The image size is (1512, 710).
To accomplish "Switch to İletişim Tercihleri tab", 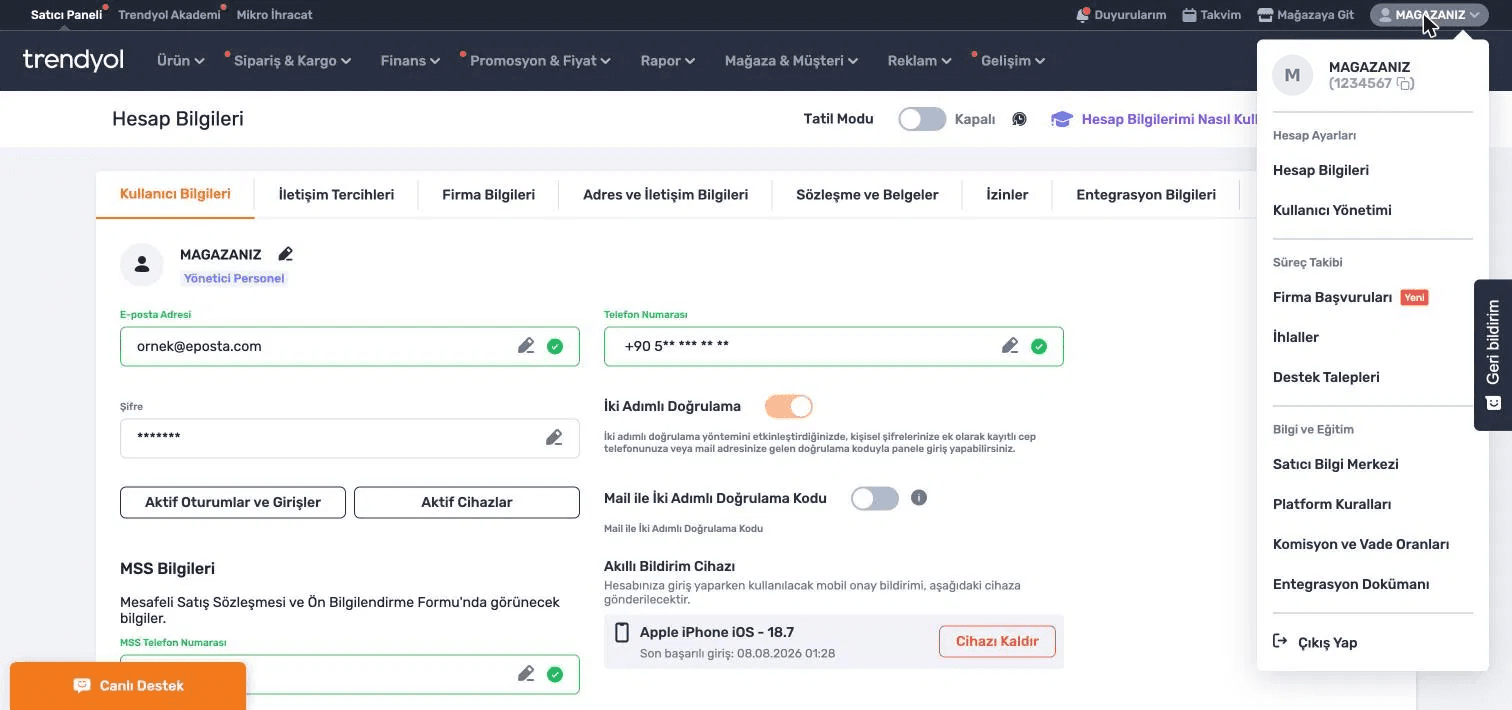I will 336,194.
